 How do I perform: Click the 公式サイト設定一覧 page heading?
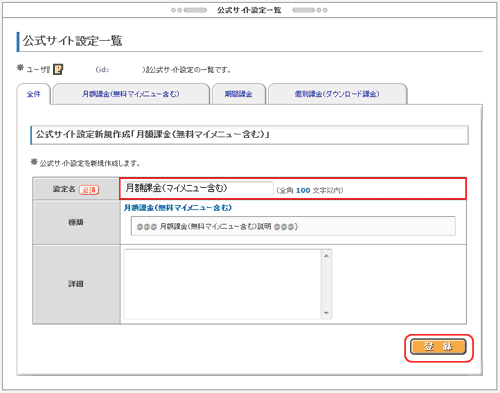[x=72, y=41]
